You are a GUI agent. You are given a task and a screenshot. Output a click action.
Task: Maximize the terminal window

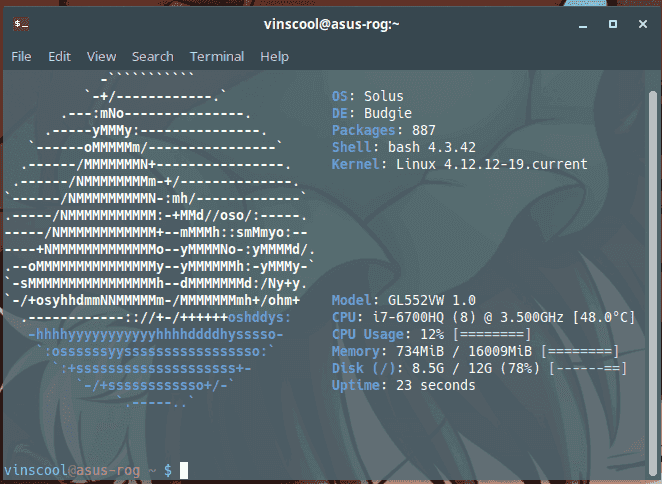coord(613,24)
